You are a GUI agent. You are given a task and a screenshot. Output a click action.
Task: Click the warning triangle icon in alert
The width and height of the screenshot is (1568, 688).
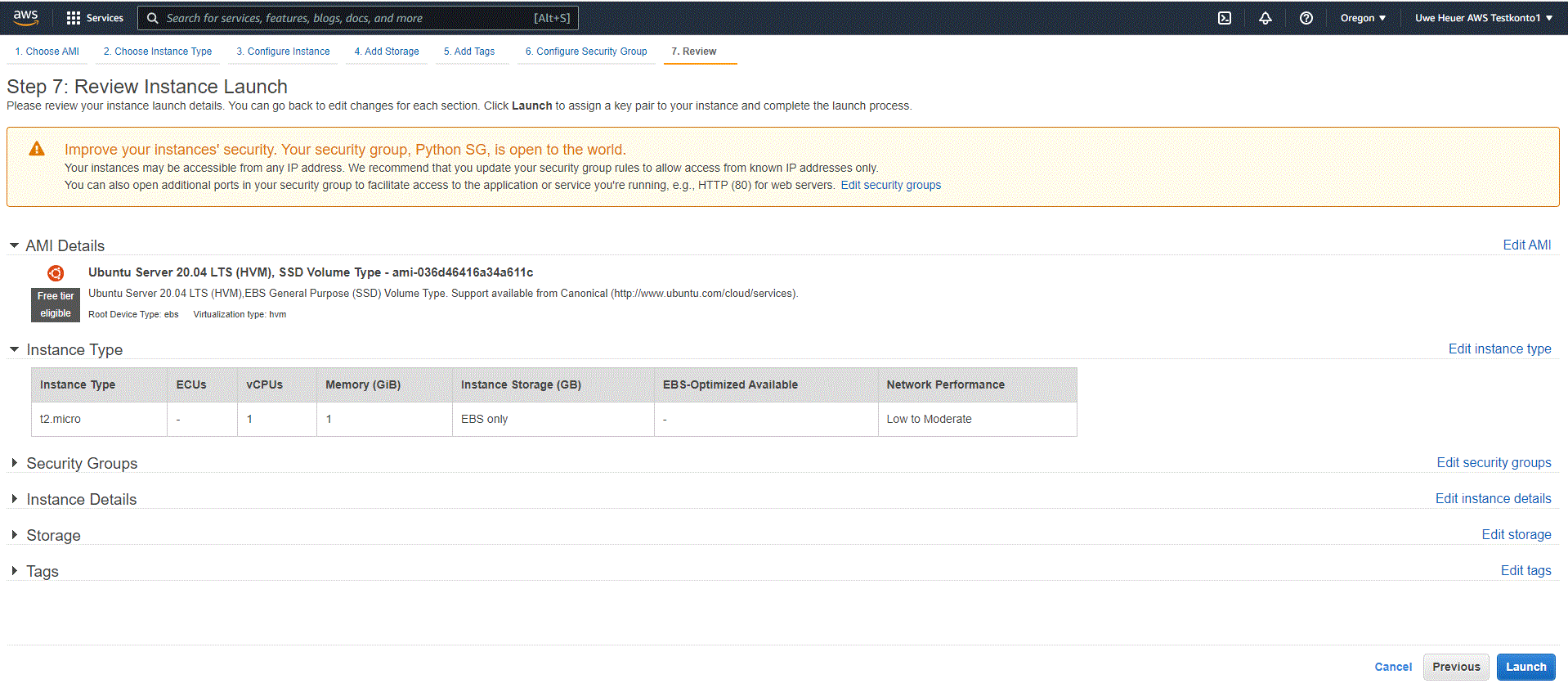tap(37, 149)
